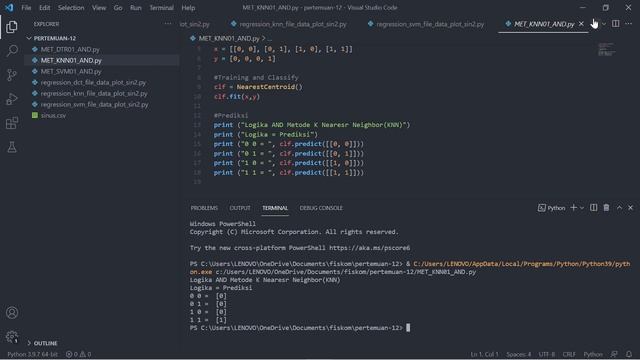Switch to the PROBLEMS panel tab

coord(204,208)
